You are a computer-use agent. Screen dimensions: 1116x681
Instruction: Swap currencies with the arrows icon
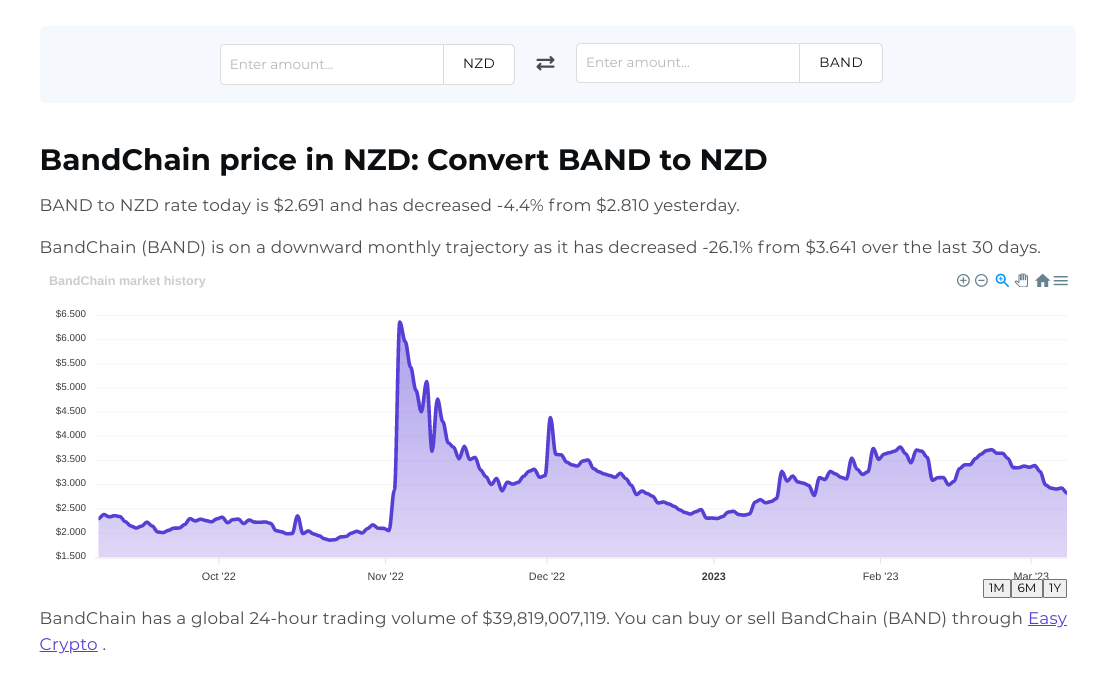click(545, 63)
